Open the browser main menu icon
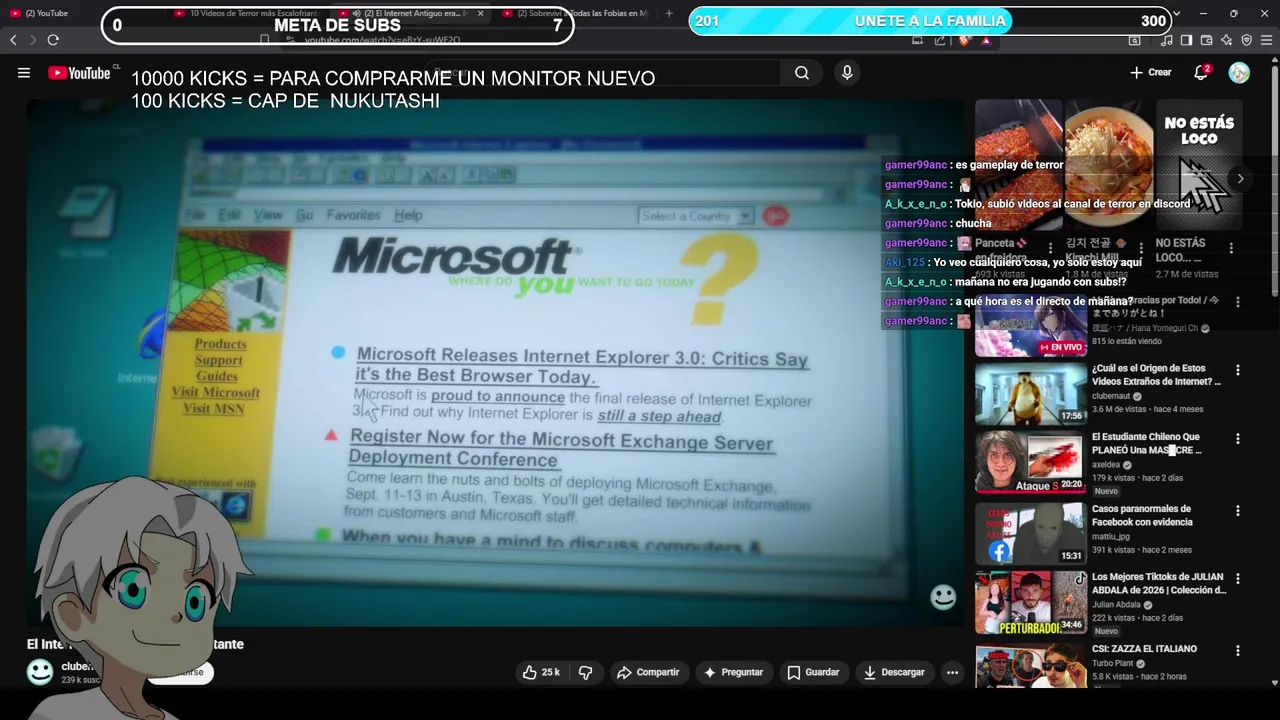1280x720 pixels. point(1267,40)
